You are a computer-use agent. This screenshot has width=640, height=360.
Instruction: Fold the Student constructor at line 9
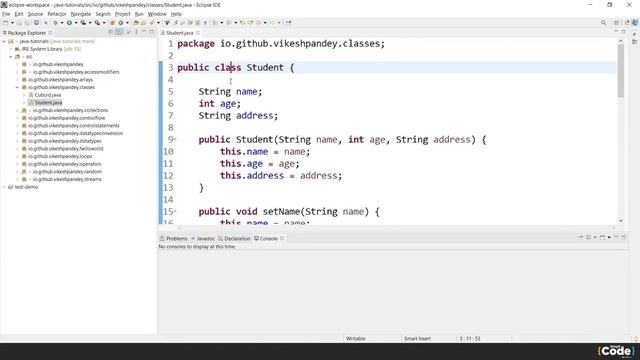coord(175,140)
